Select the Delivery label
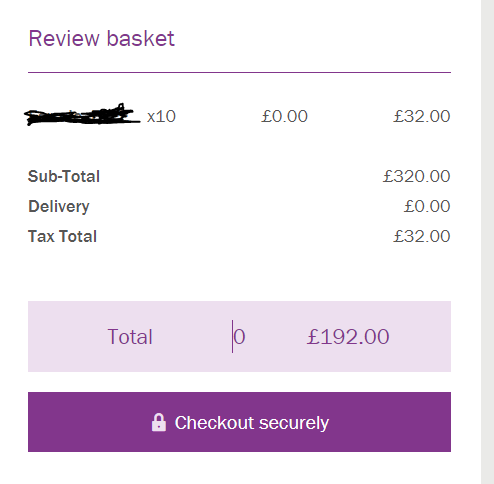This screenshot has height=484, width=494. tap(59, 207)
